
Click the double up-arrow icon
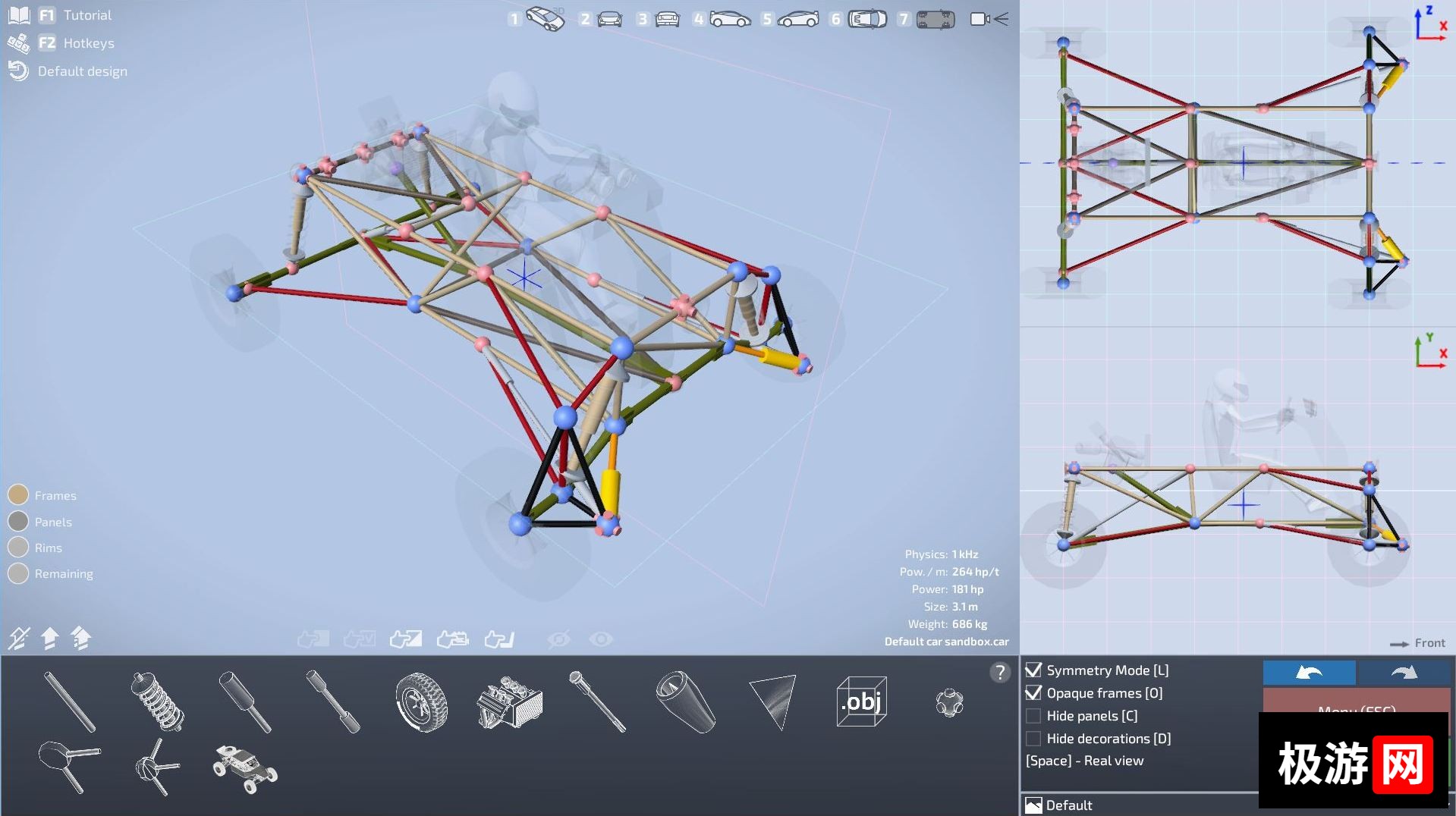coord(81,639)
